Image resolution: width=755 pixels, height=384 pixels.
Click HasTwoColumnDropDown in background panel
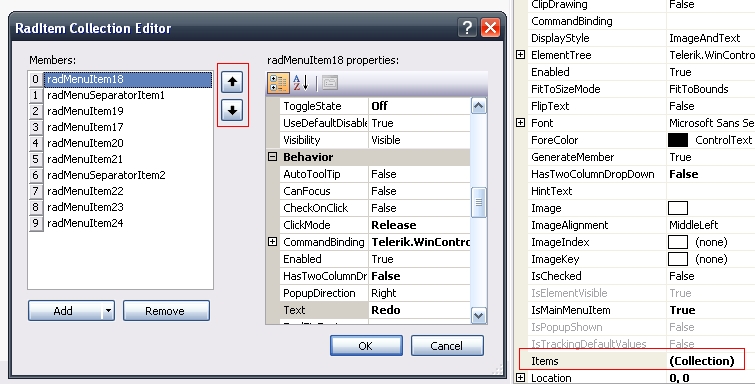(593, 174)
